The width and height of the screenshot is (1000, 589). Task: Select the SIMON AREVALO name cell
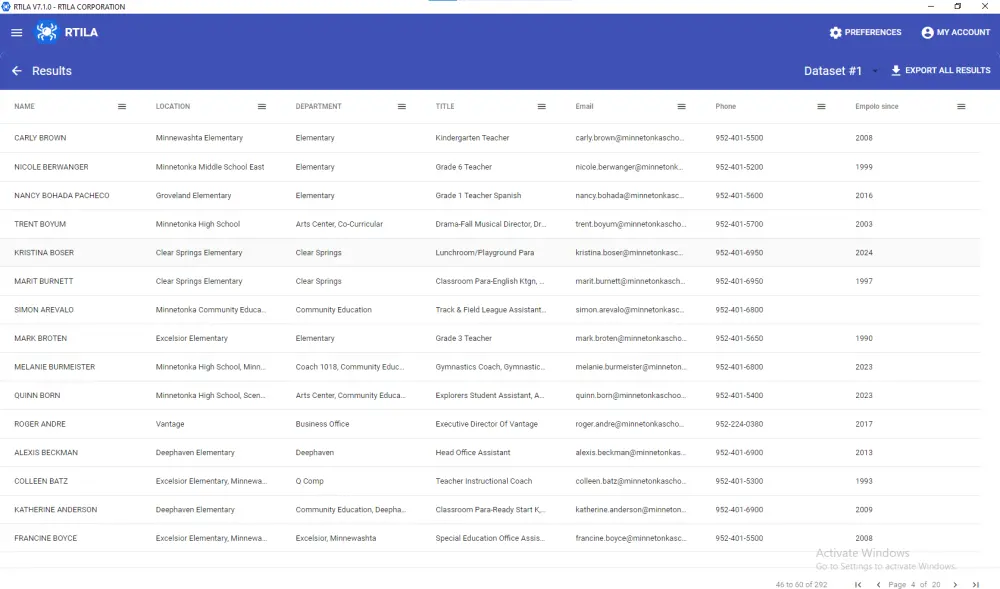[44, 310]
